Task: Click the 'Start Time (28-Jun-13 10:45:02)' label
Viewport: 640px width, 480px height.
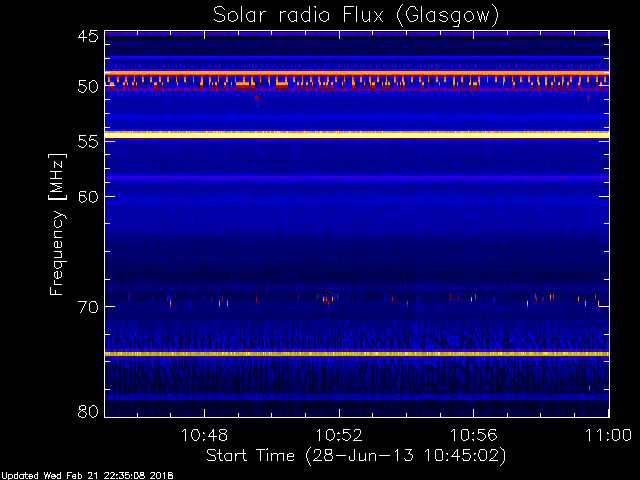Action: [x=356, y=456]
